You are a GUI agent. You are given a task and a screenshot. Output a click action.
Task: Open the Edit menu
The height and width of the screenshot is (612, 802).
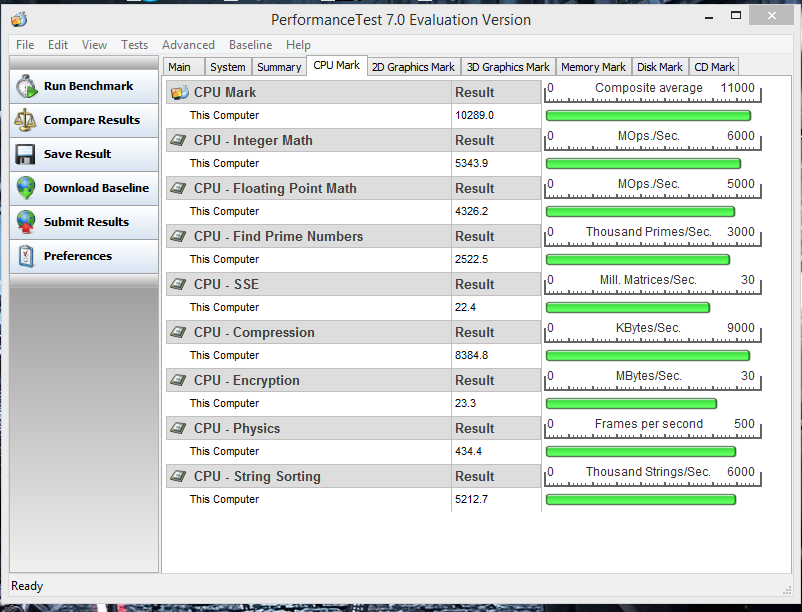pos(58,45)
